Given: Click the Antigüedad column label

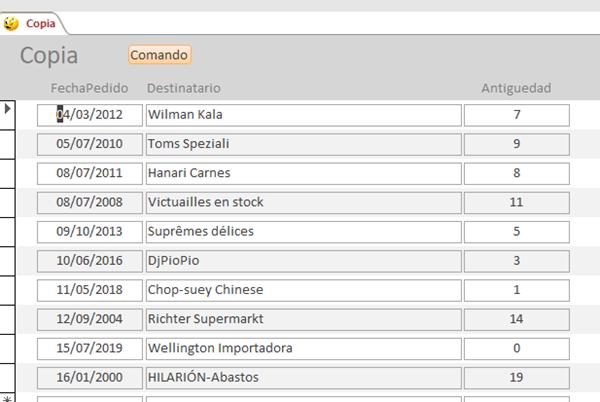Looking at the screenshot, I should (516, 89).
